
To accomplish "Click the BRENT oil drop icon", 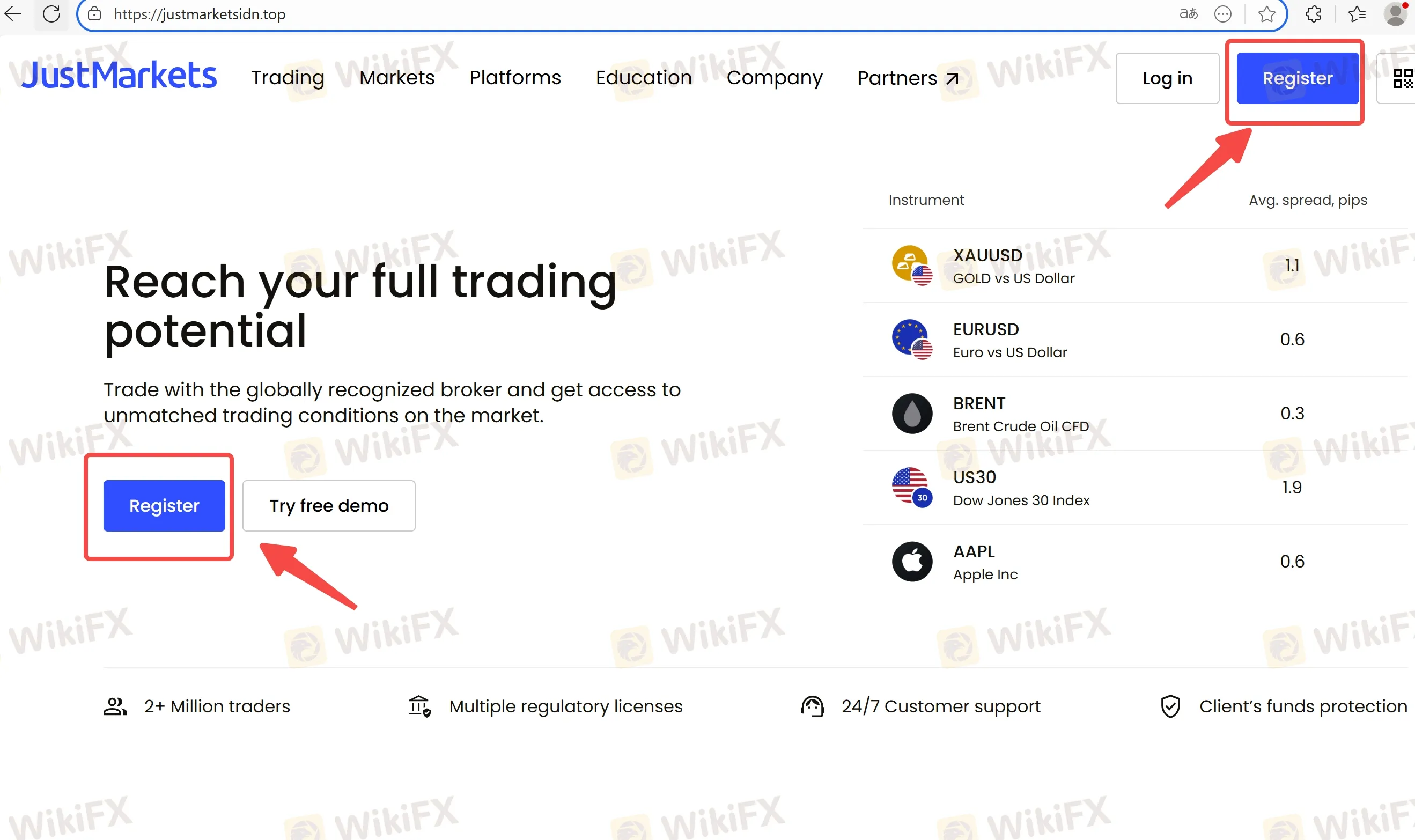I will [912, 414].
